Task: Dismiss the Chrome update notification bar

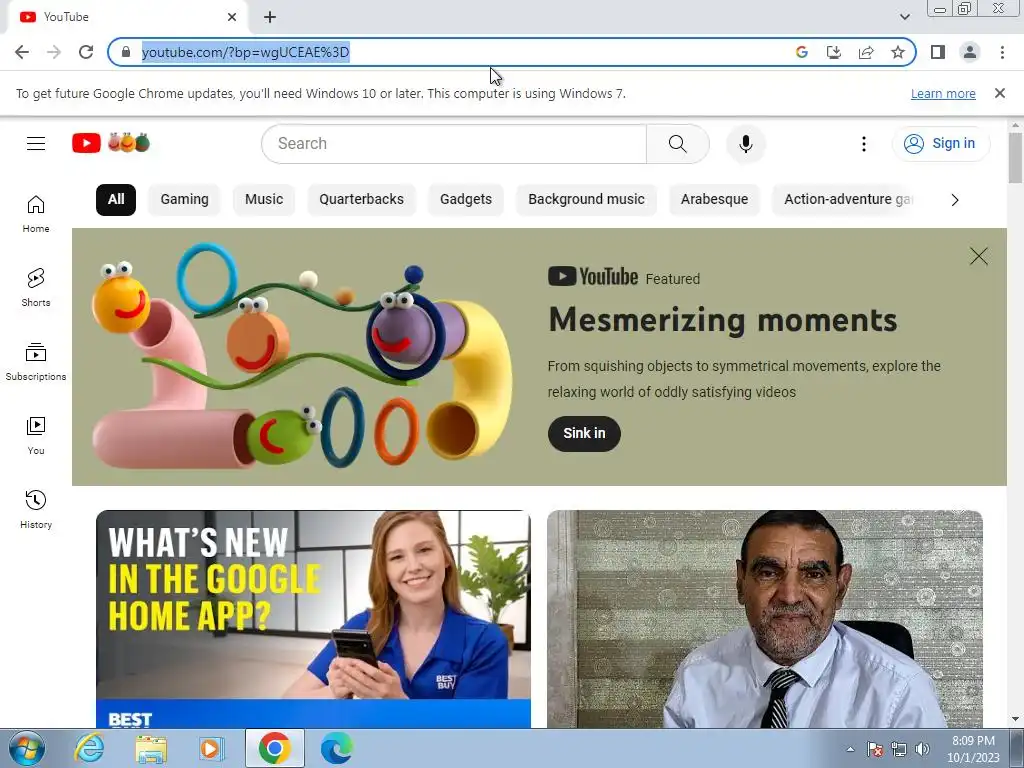Action: point(1000,93)
